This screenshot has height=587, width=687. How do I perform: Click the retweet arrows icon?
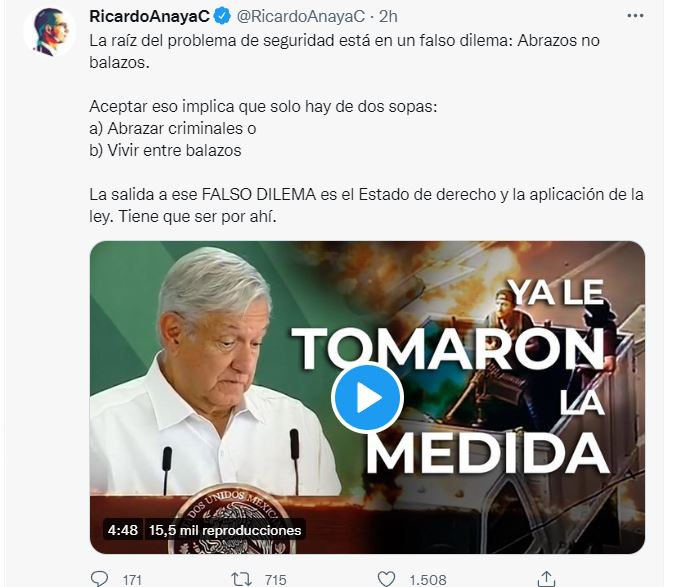pos(241,579)
